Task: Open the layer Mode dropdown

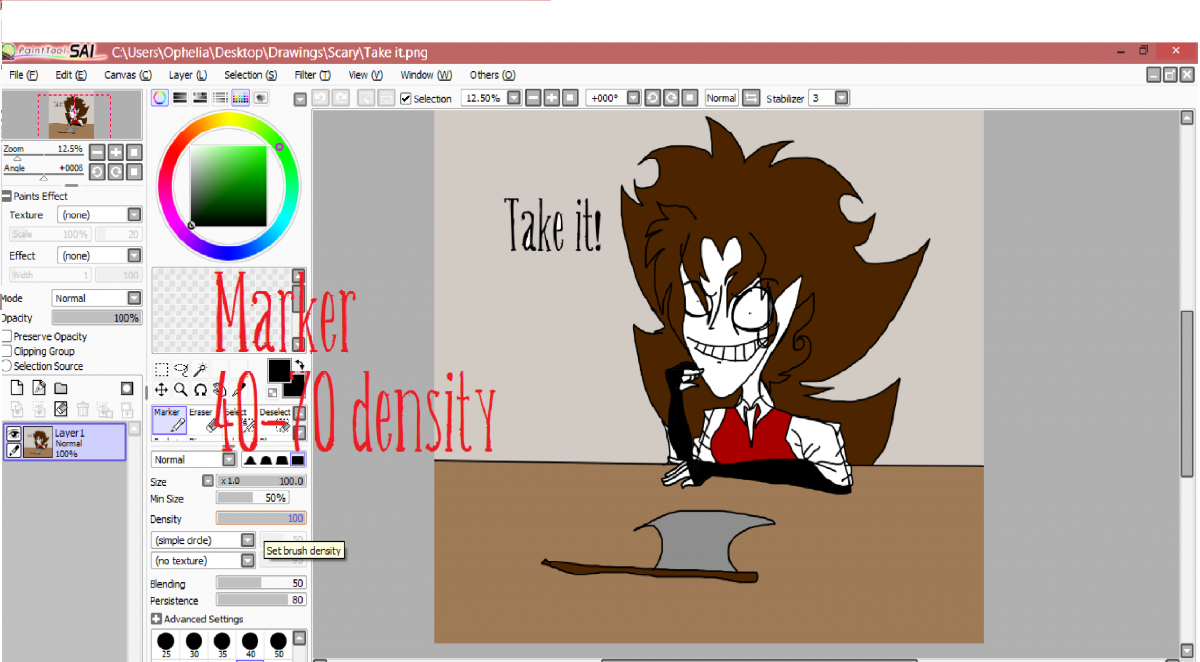Action: tap(135, 298)
